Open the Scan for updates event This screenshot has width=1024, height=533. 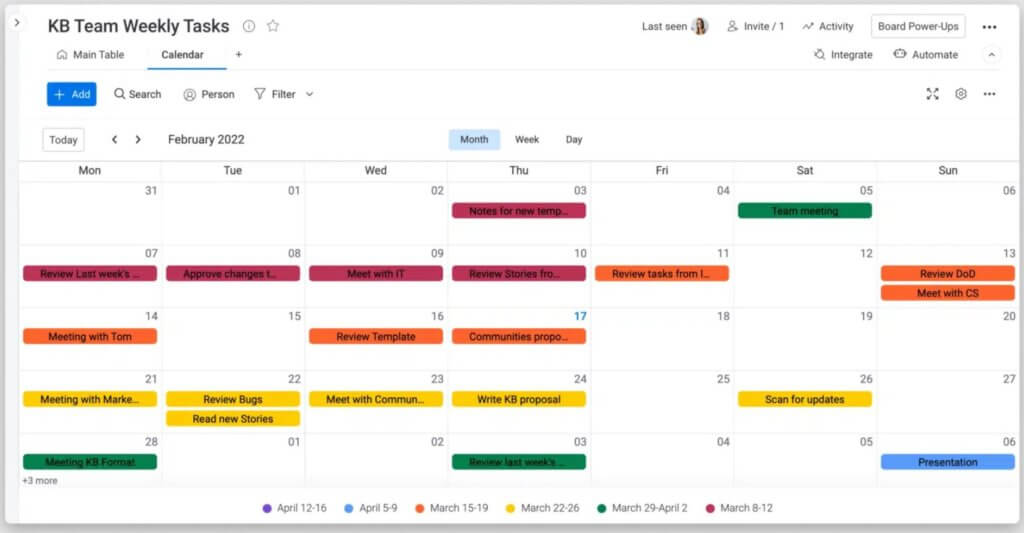point(805,399)
